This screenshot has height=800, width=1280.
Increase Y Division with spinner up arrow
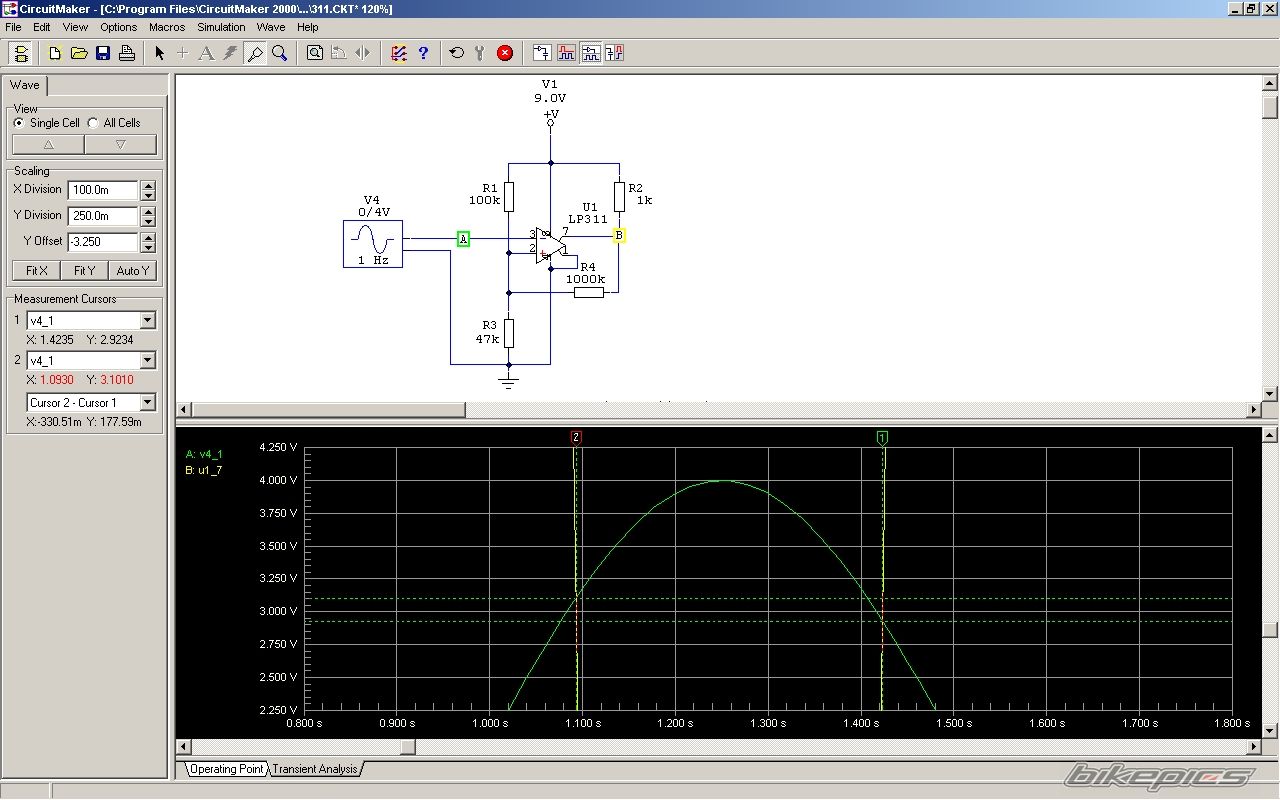[148, 211]
